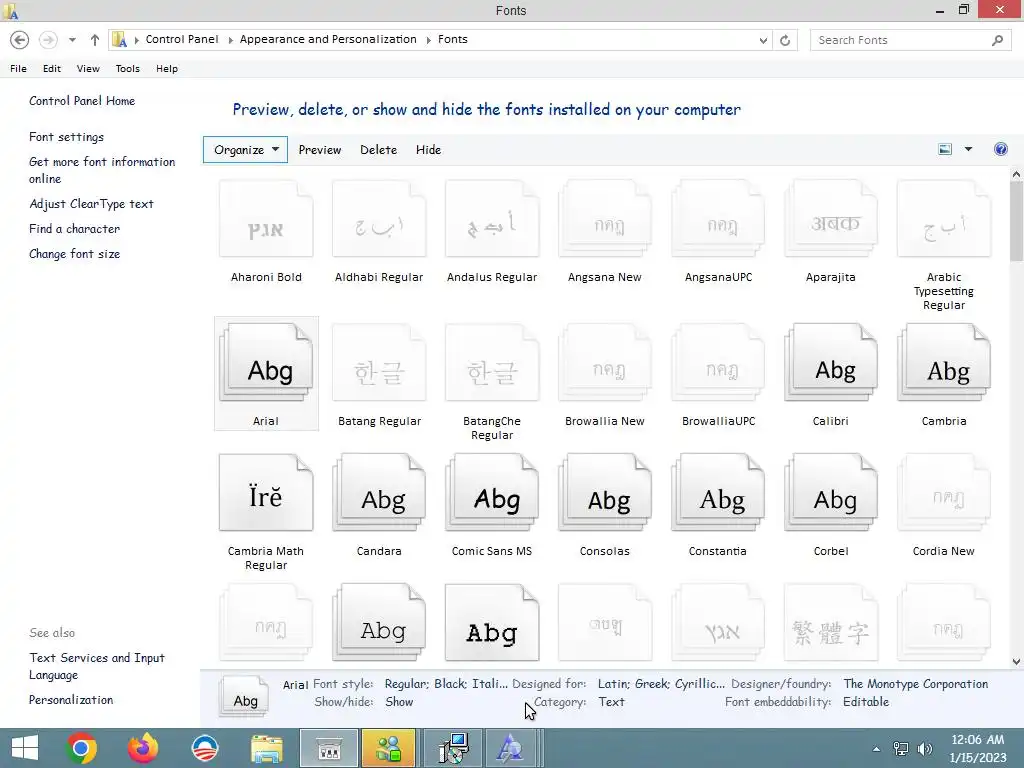
Task: Click the search magnifier icon
Action: pyautogui.click(x=997, y=40)
